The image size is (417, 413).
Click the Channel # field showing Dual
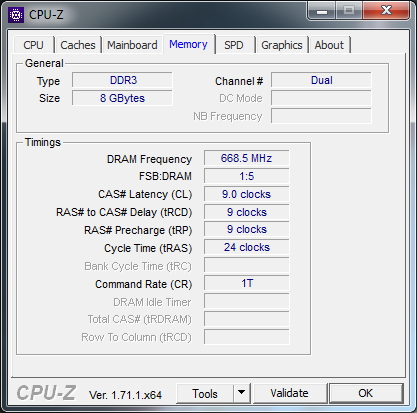tap(321, 80)
